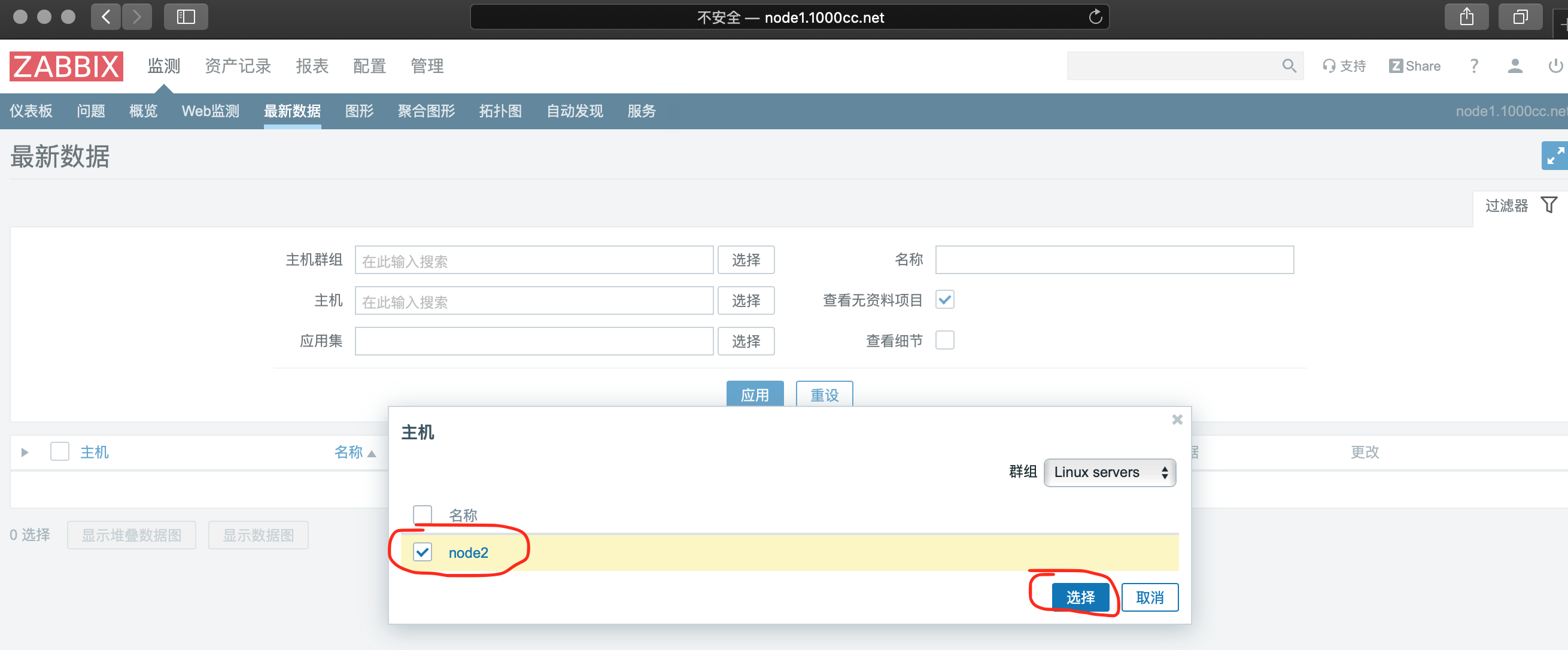Viewport: 1568px width, 650px height.
Task: Click the blue 选择 button in popup
Action: 1080,597
